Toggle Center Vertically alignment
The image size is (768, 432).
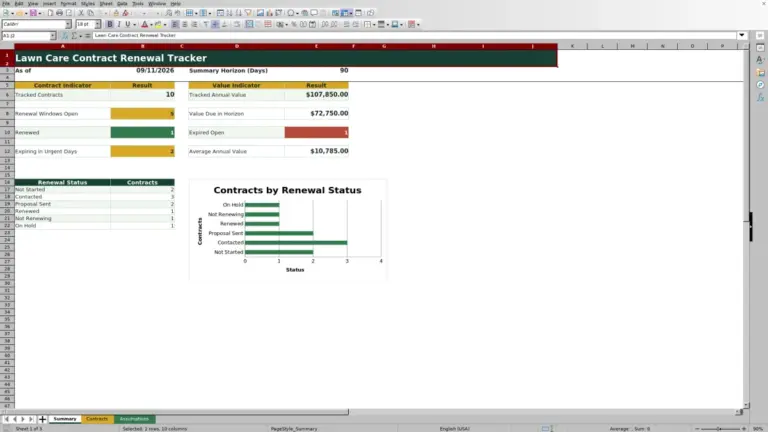[x=215, y=24]
